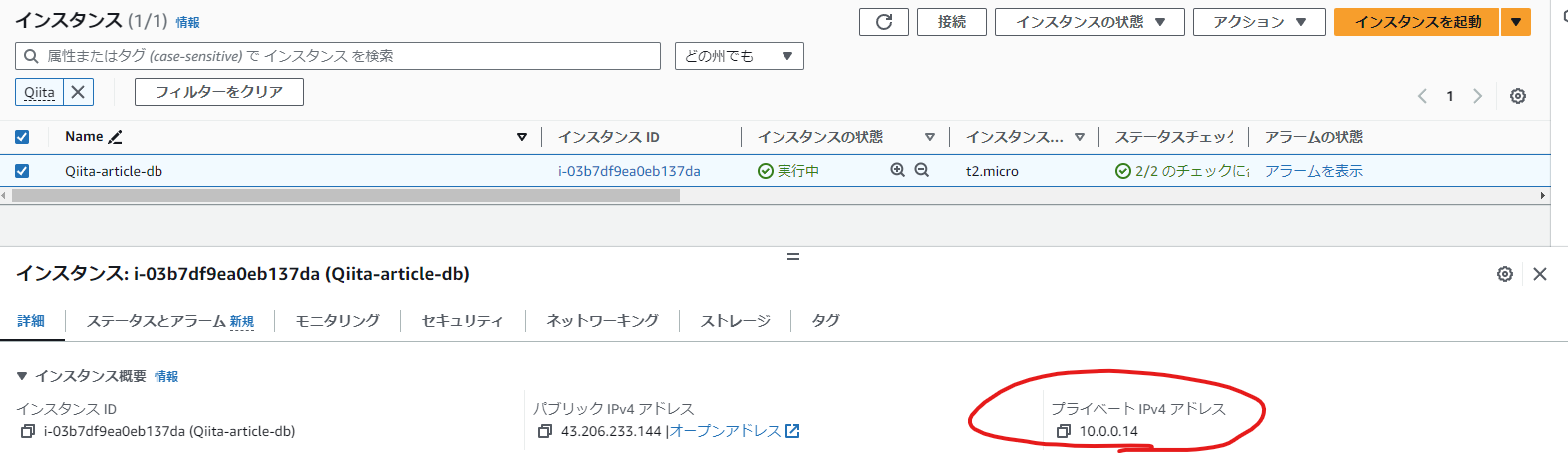Click the pane resize handle icon
The height and width of the screenshot is (453, 1568).
pos(793,257)
